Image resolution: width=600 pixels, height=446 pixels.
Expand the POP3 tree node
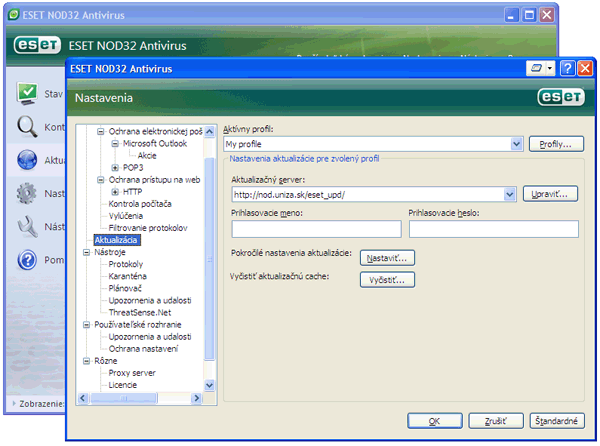[115, 168]
